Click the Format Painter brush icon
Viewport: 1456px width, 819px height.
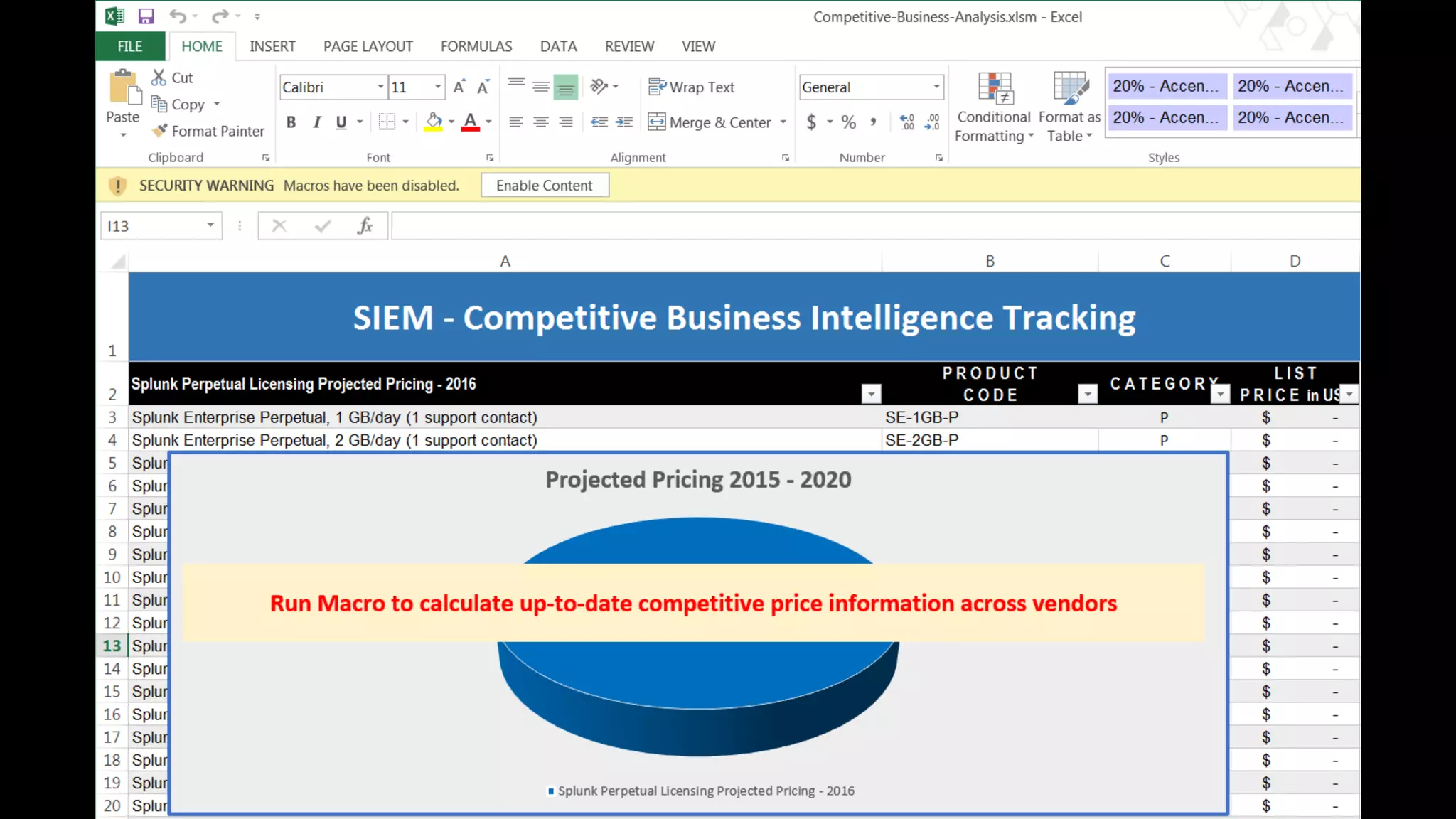(x=160, y=131)
